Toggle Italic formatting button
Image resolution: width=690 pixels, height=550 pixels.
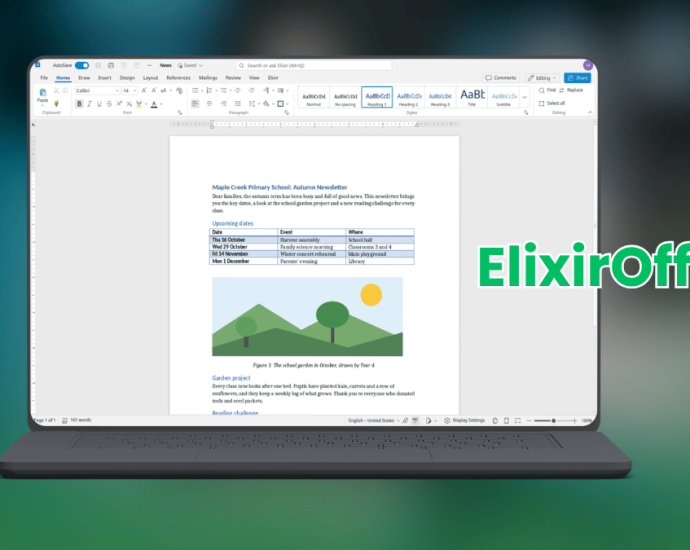[89, 104]
